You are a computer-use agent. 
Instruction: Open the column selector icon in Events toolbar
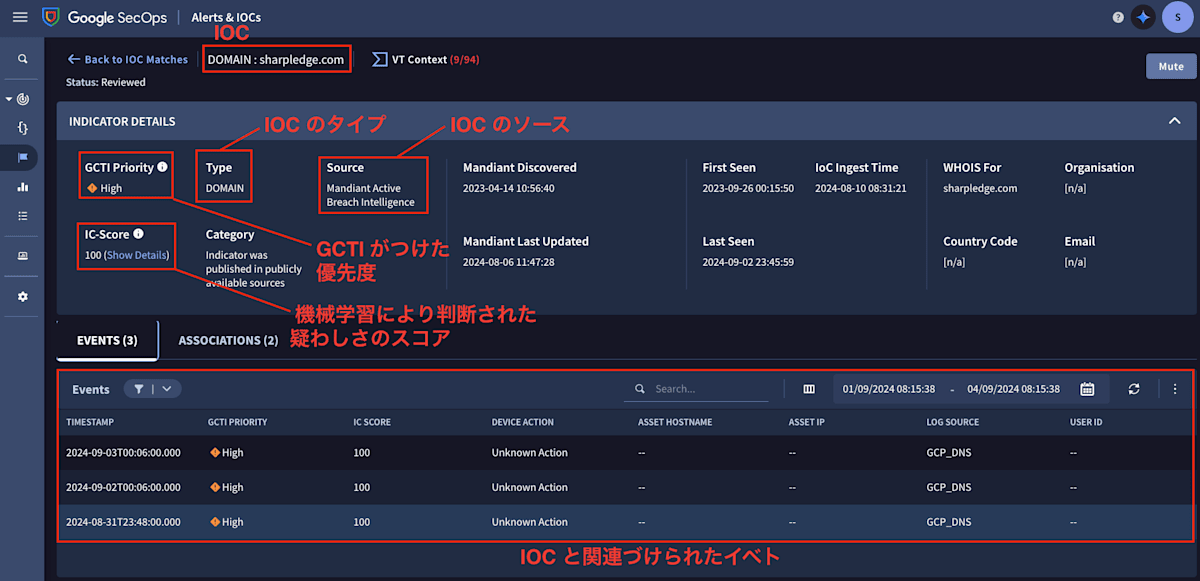click(809, 389)
